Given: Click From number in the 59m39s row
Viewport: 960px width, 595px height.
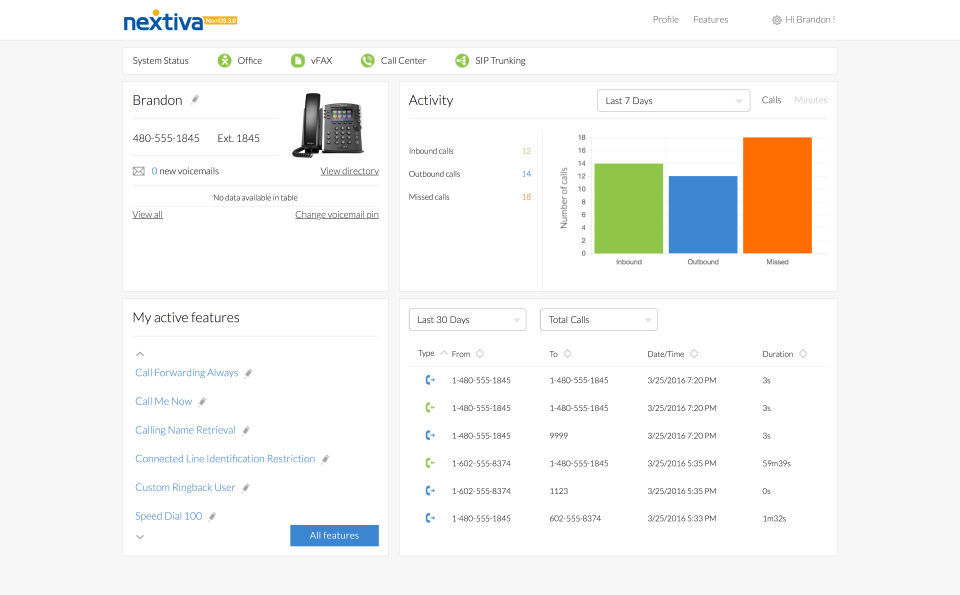Looking at the screenshot, I should [481, 463].
